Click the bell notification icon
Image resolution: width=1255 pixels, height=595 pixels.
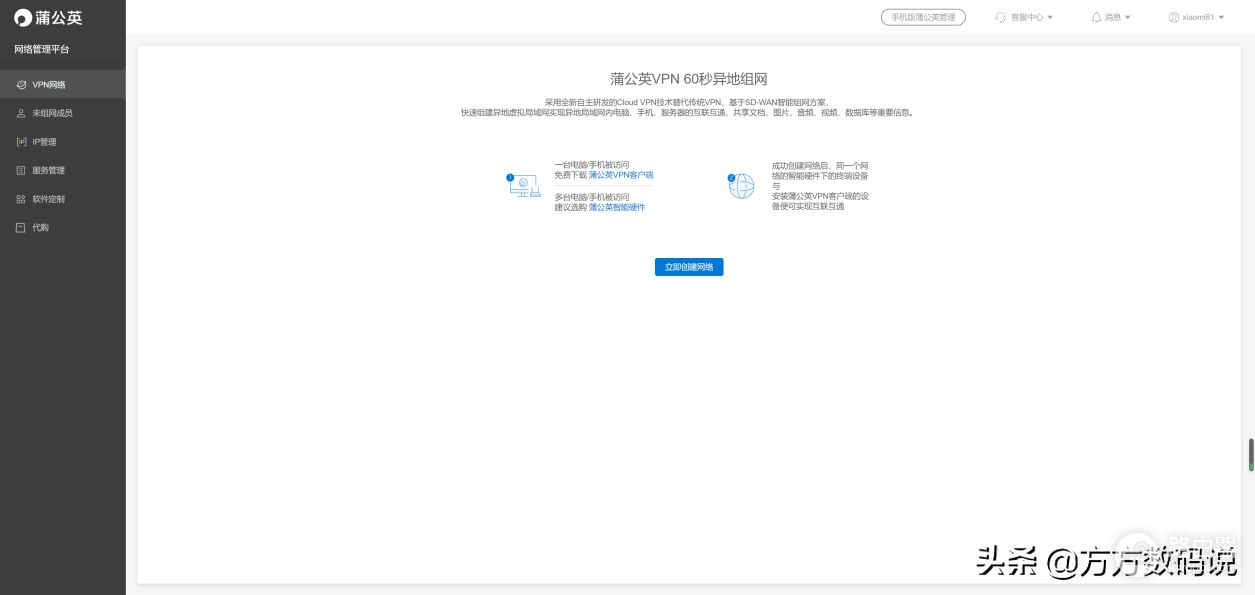click(x=1096, y=17)
